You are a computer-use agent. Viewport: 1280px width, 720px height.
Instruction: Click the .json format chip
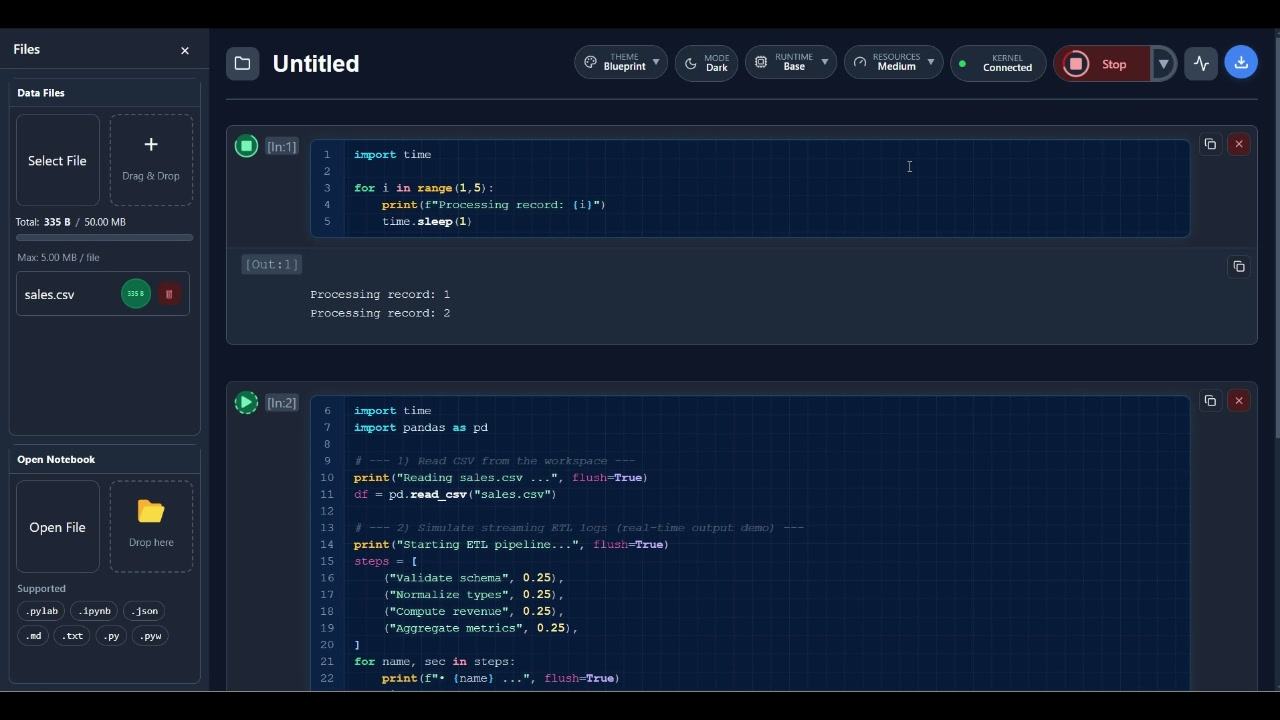(x=144, y=611)
